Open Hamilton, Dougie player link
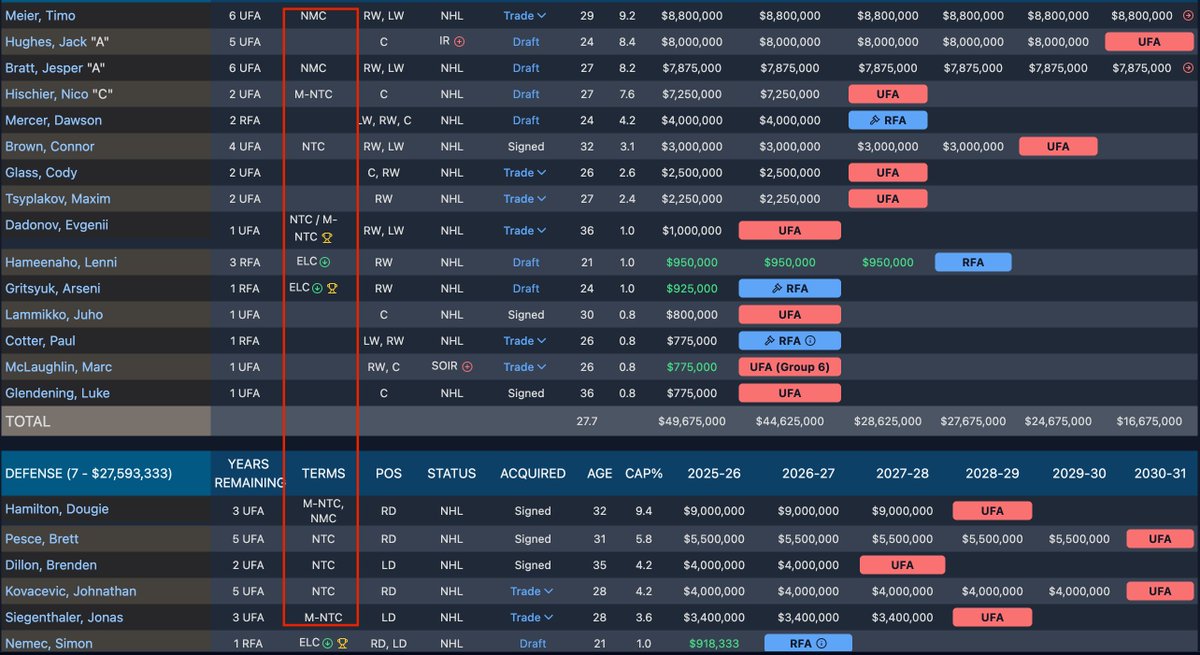The height and width of the screenshot is (655, 1200). coord(57,509)
